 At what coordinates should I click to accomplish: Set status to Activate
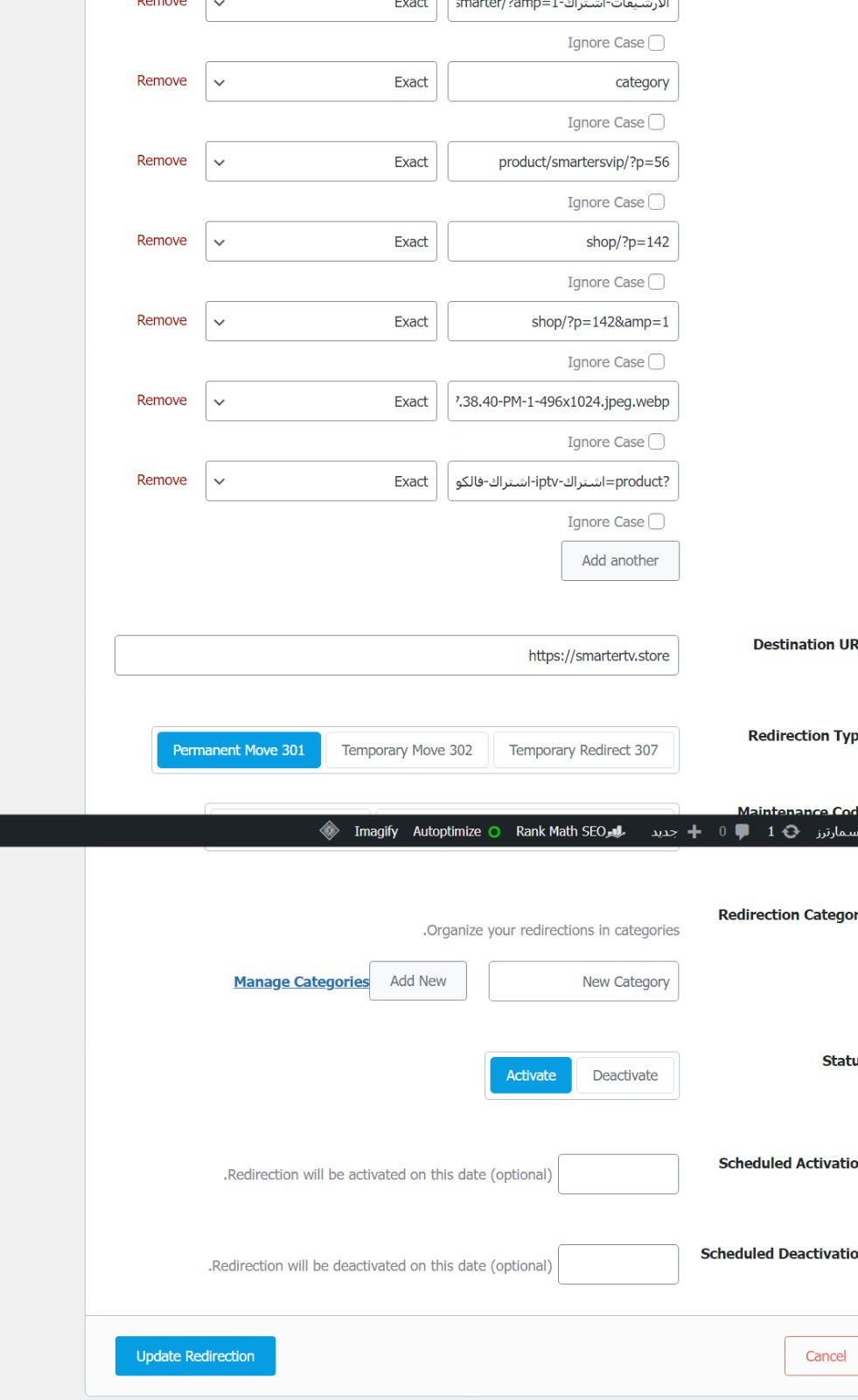[x=531, y=1075]
